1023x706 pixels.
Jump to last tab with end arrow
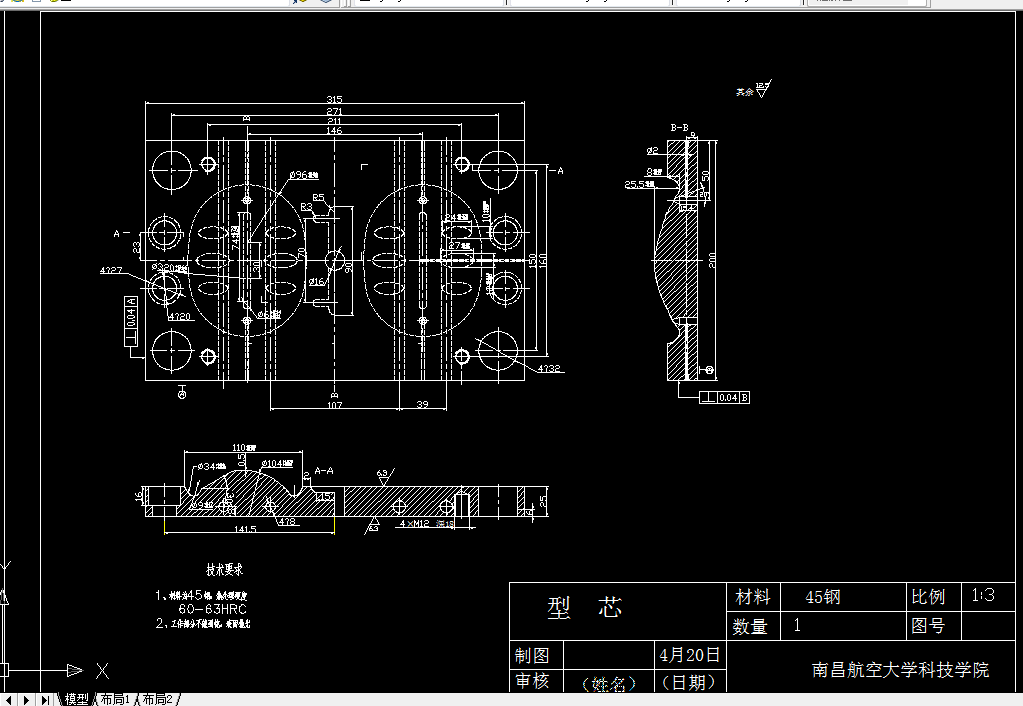click(x=44, y=699)
